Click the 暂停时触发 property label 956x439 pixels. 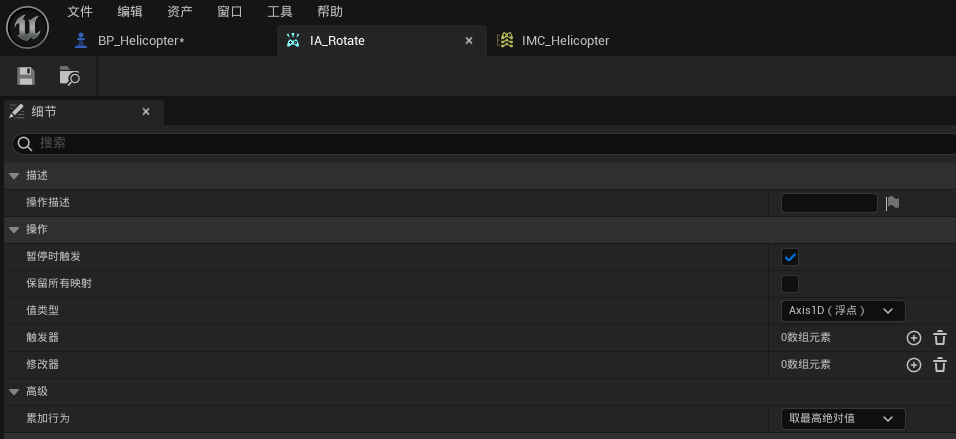click(54, 257)
